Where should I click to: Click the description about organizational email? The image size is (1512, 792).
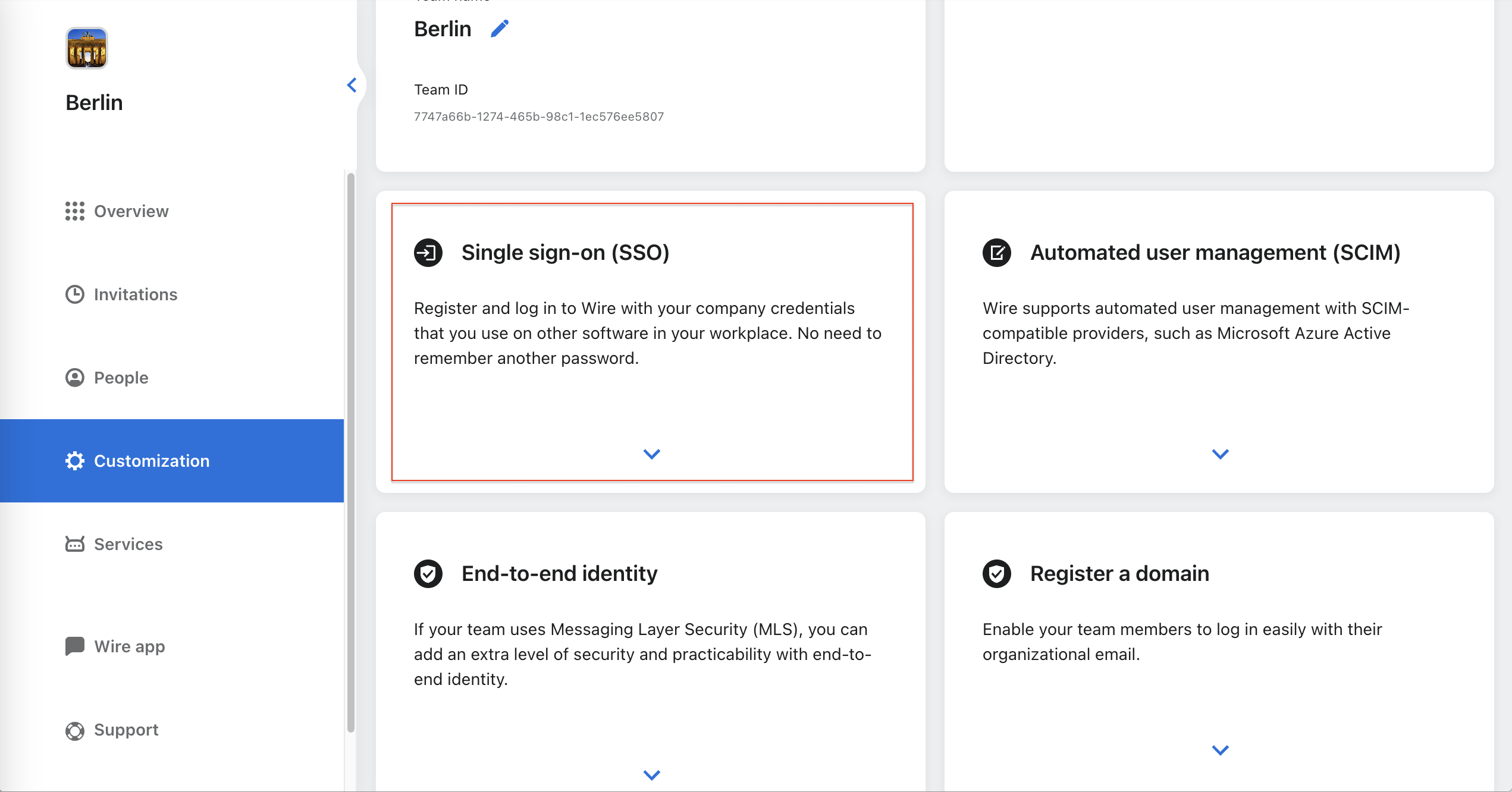click(1182, 642)
